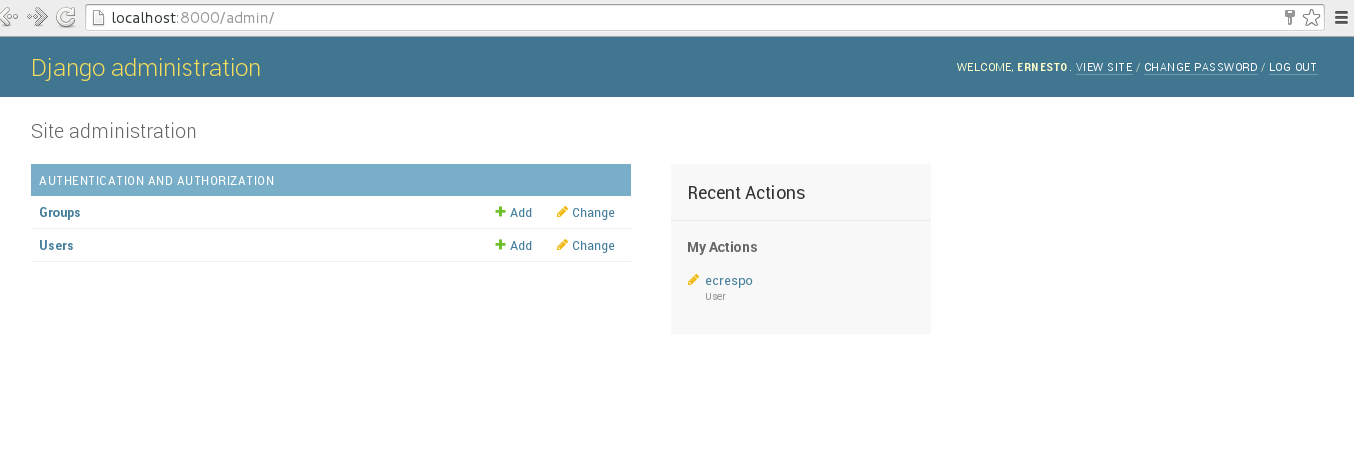
Task: Click the browser forward arrow
Action: pos(38,16)
